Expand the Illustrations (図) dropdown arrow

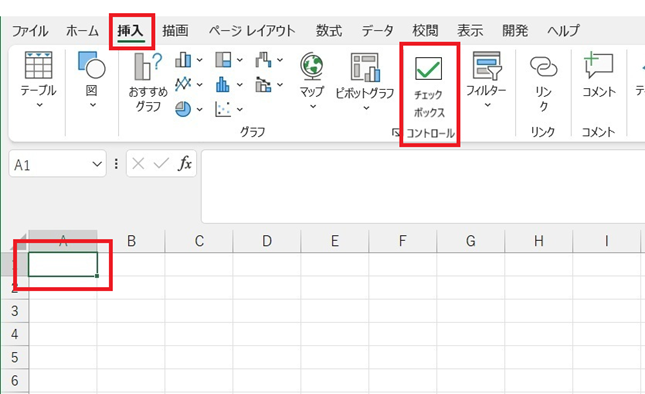tap(93, 105)
